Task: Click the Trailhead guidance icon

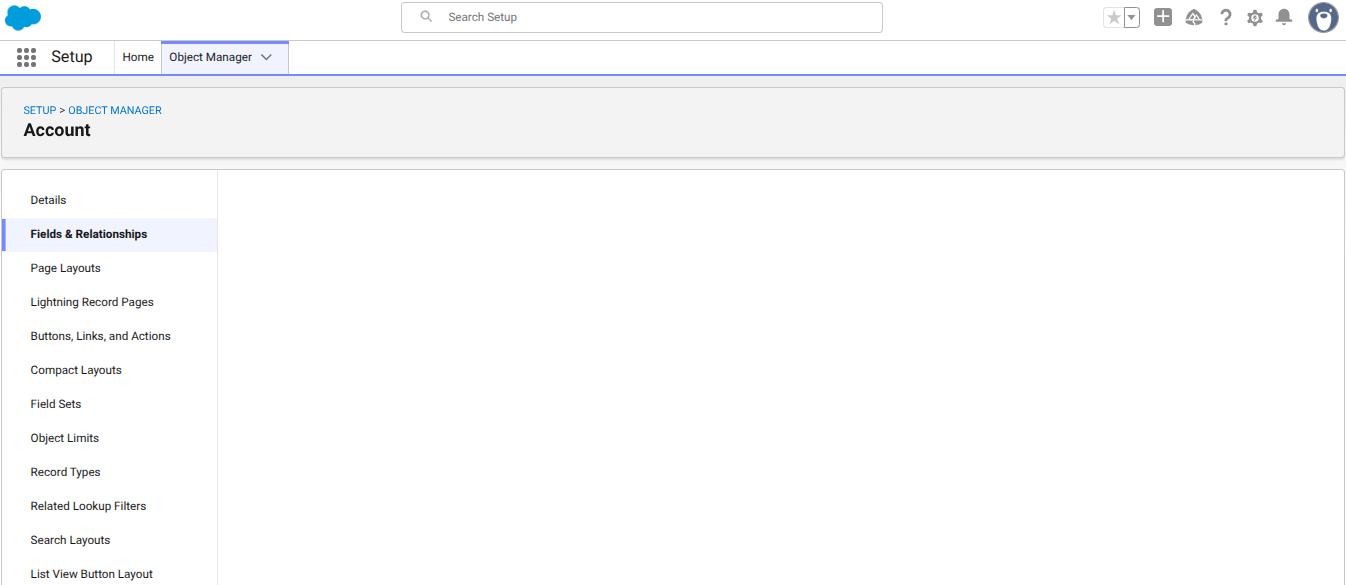Action: pyautogui.click(x=1194, y=17)
